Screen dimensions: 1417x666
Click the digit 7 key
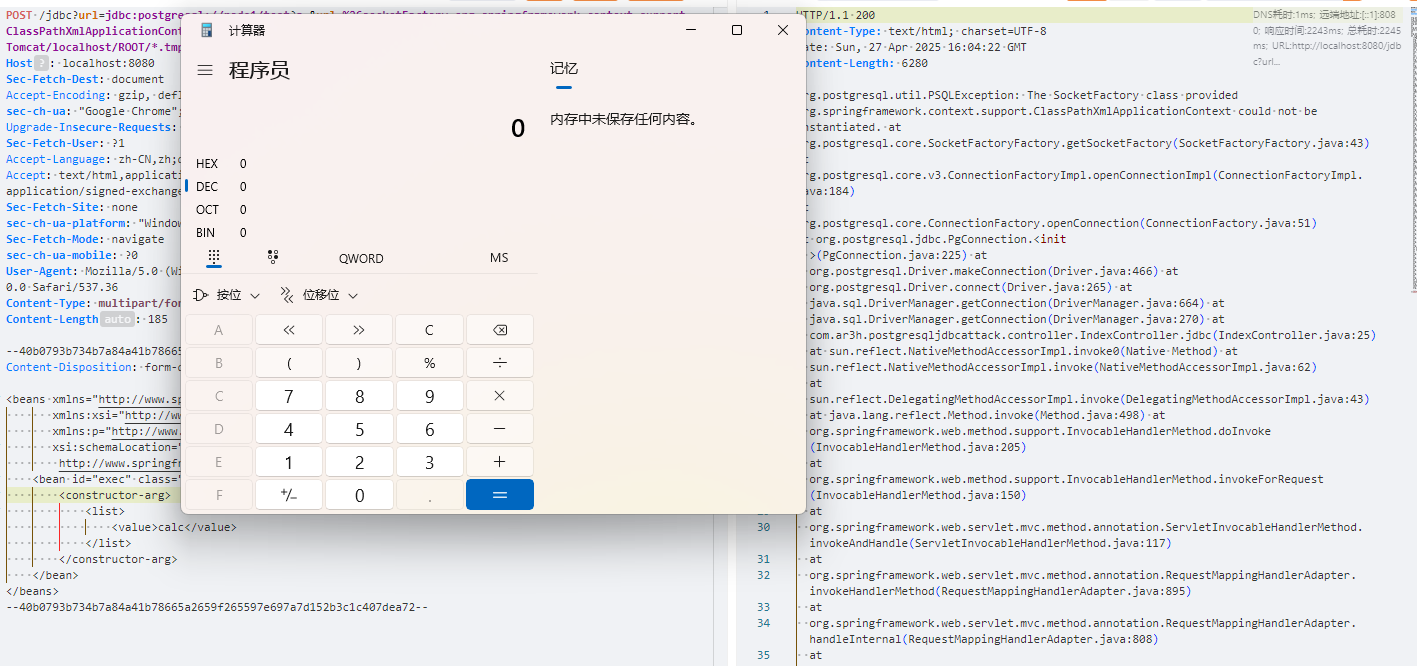pos(289,396)
